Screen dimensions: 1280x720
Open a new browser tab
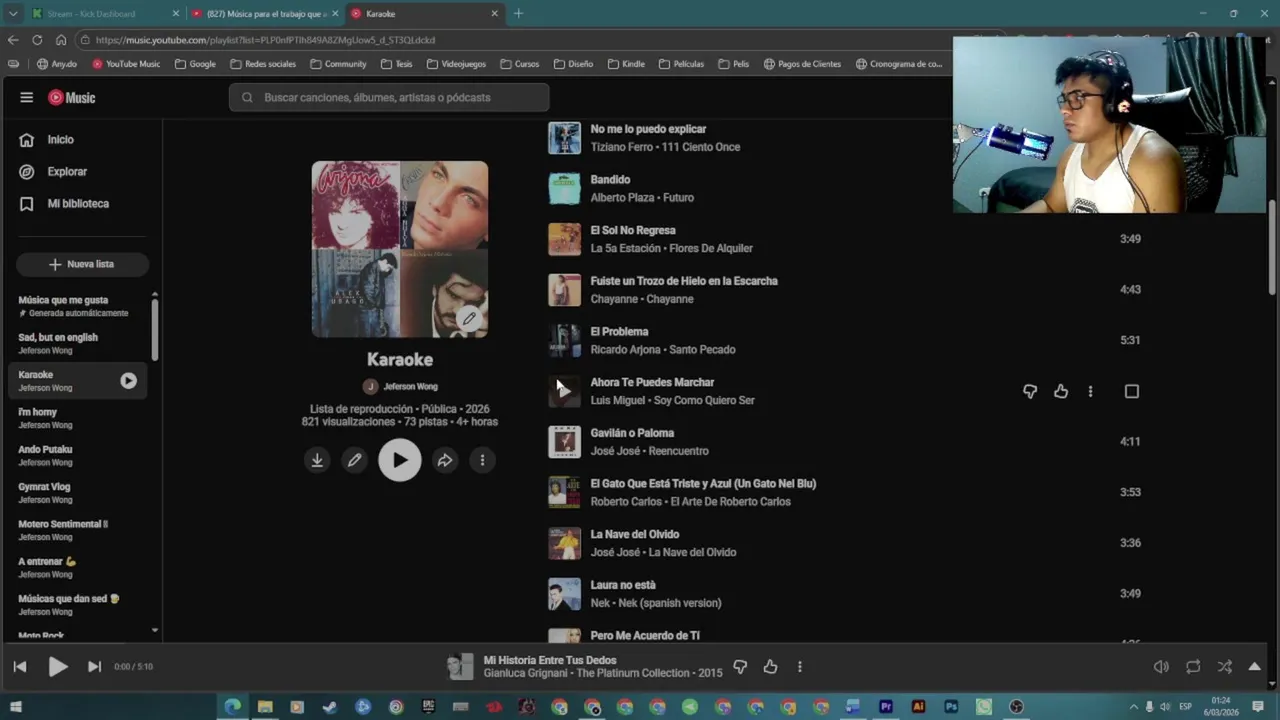click(x=518, y=13)
